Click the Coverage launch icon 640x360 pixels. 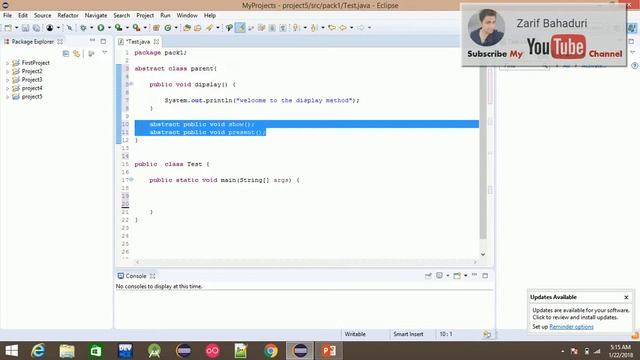click(118, 28)
